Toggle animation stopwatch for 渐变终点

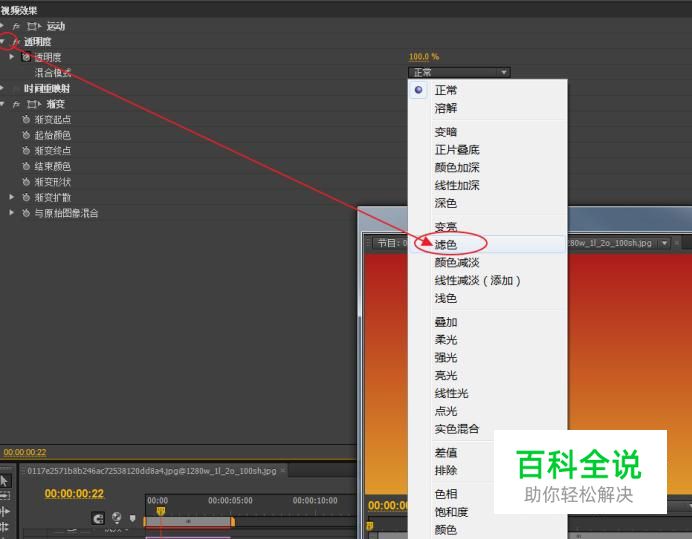coord(26,151)
